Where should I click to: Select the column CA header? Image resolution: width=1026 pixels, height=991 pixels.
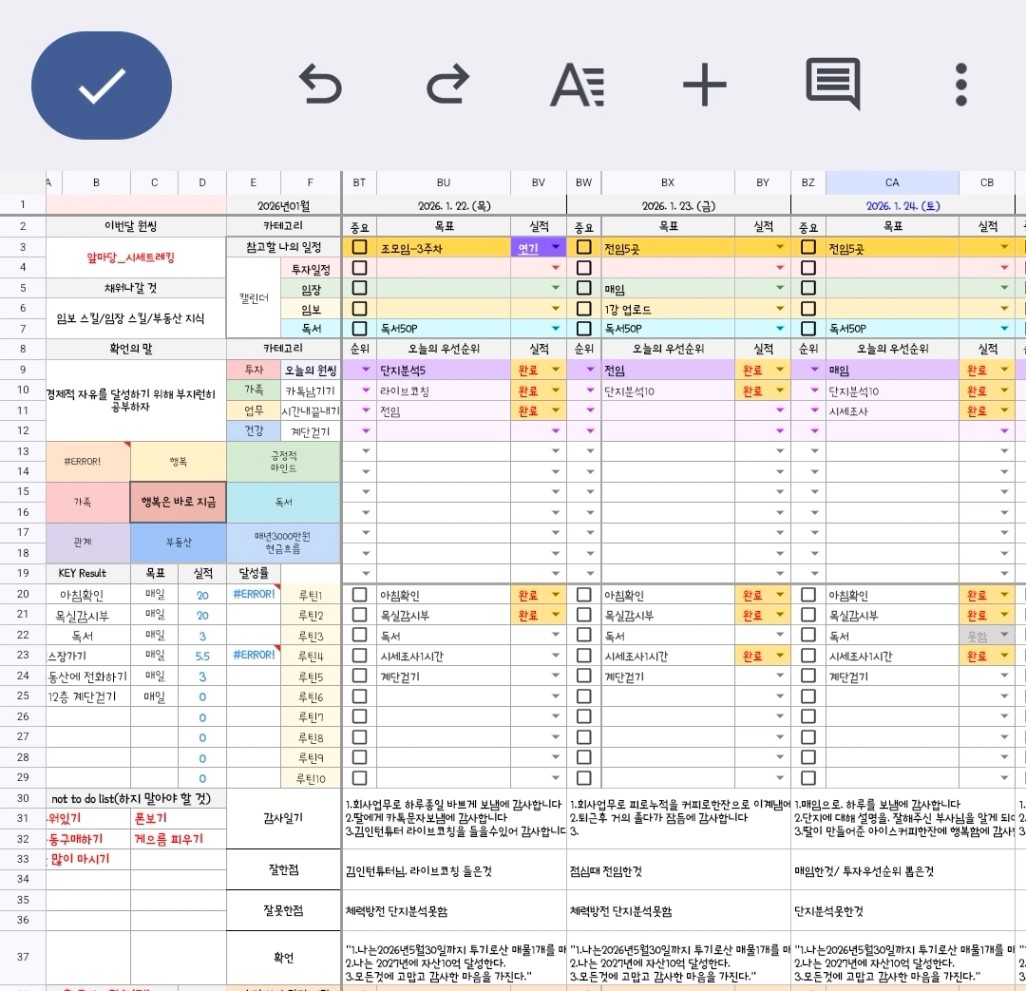891,183
